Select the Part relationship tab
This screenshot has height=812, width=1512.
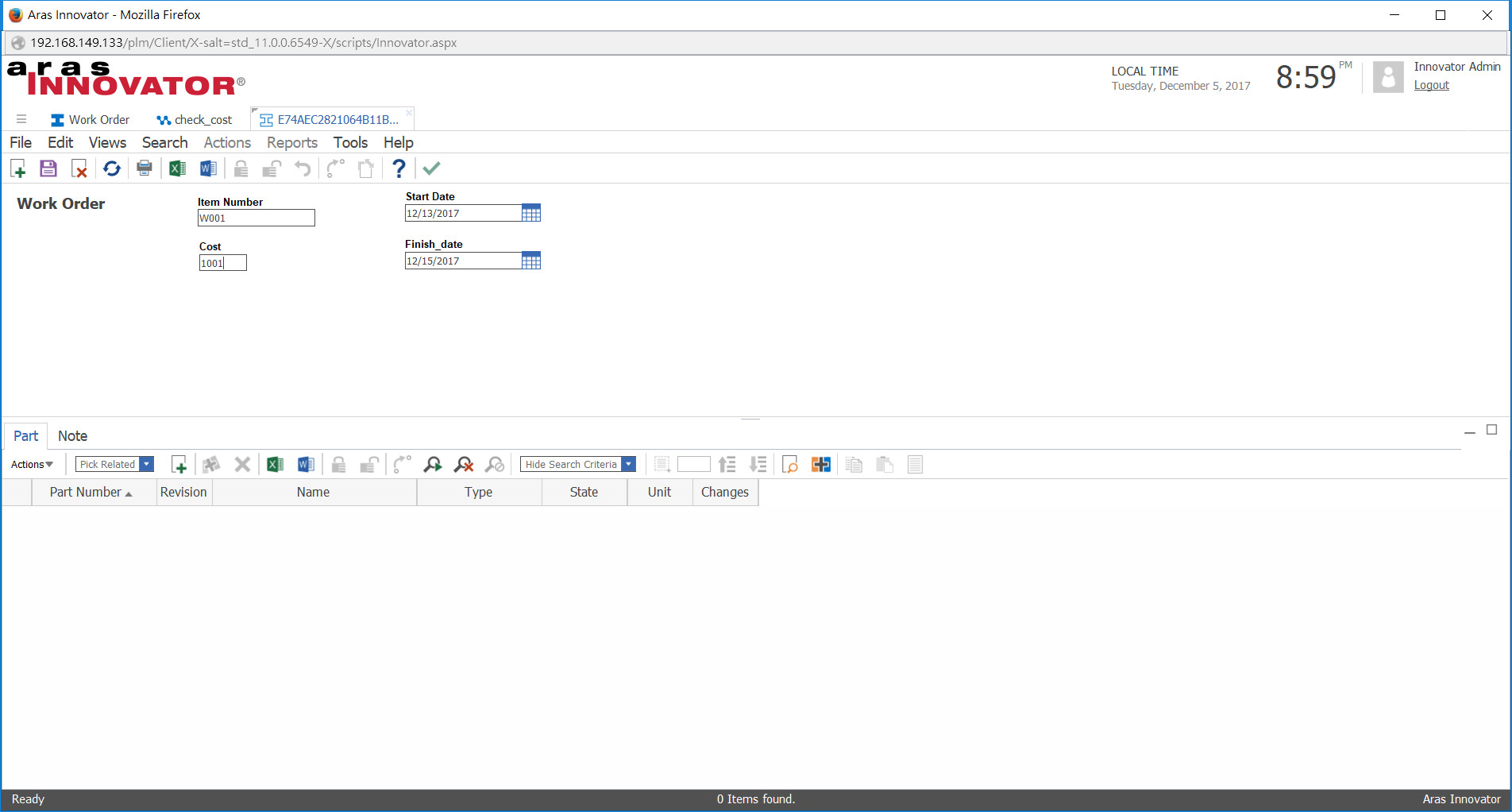[x=25, y=436]
